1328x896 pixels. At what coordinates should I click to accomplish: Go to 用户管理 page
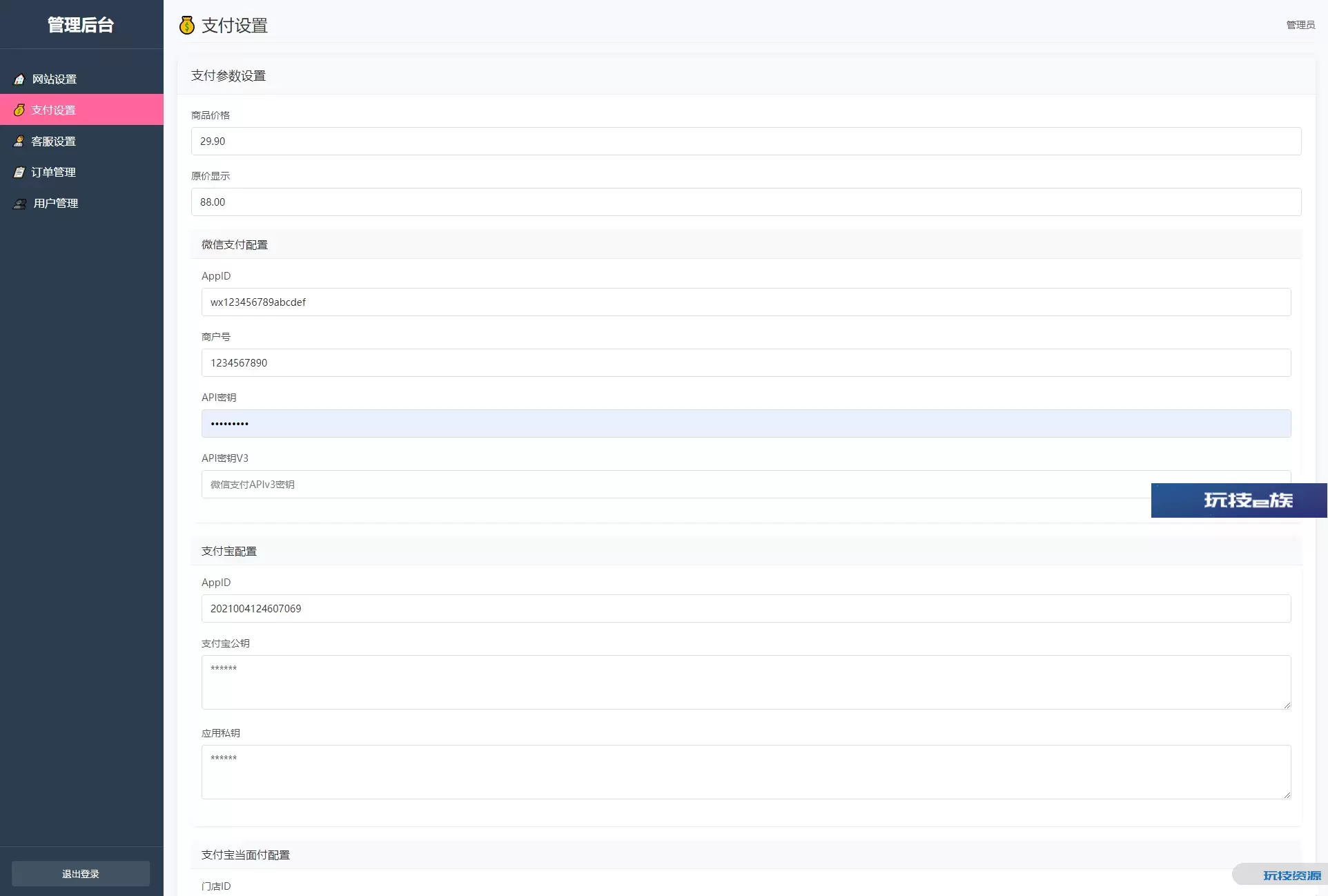pos(56,204)
